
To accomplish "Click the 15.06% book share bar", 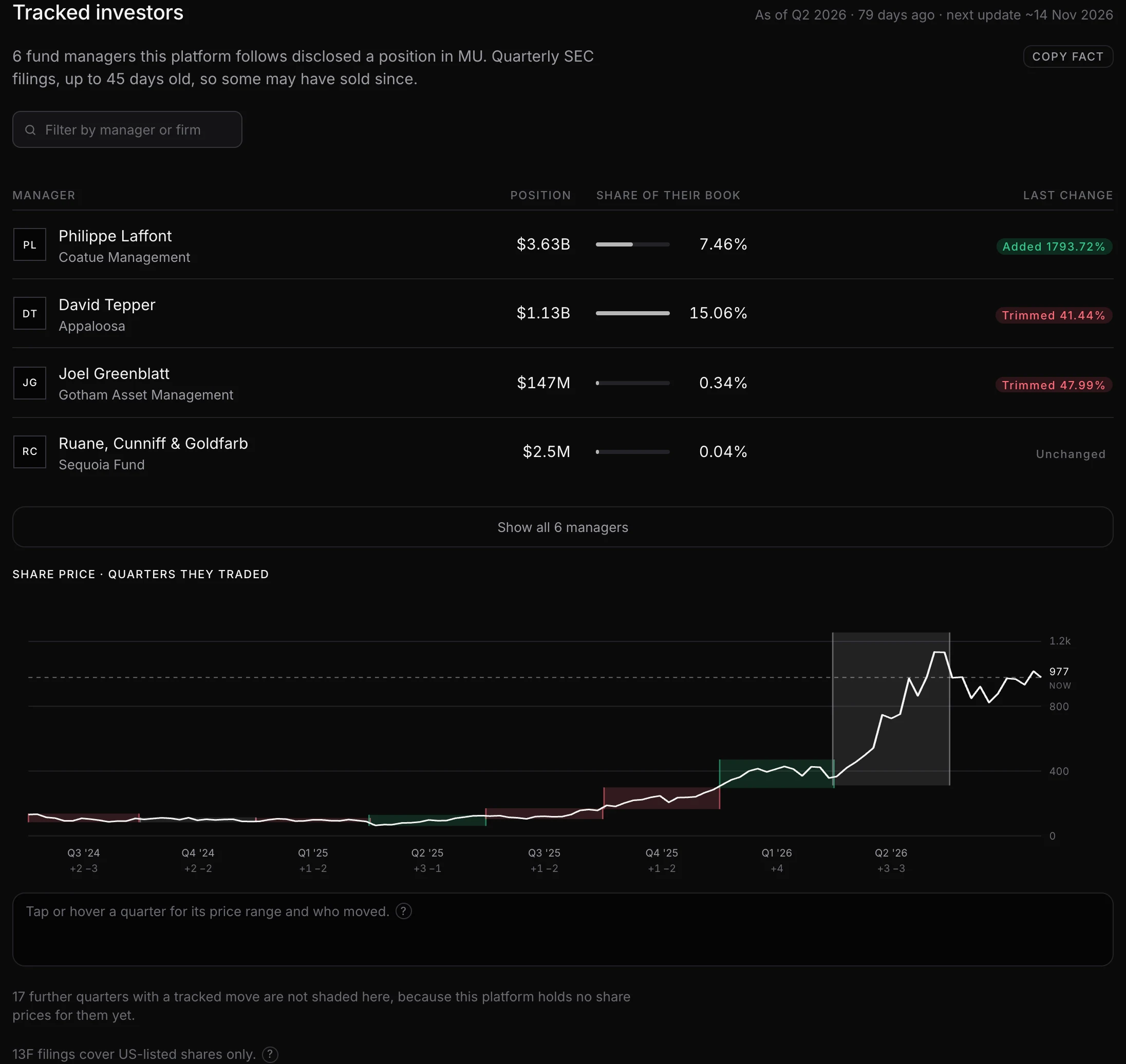I will tap(632, 313).
